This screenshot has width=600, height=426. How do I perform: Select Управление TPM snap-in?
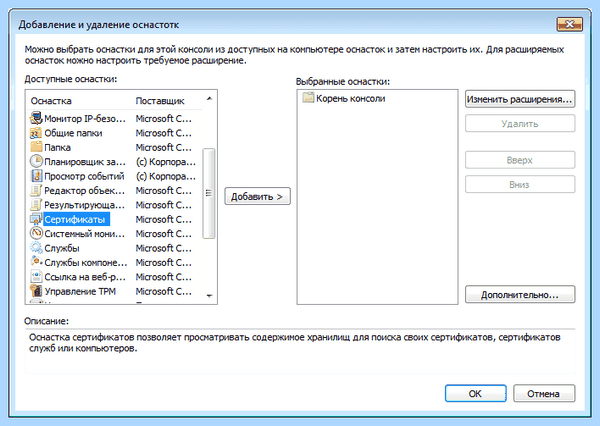click(80, 291)
